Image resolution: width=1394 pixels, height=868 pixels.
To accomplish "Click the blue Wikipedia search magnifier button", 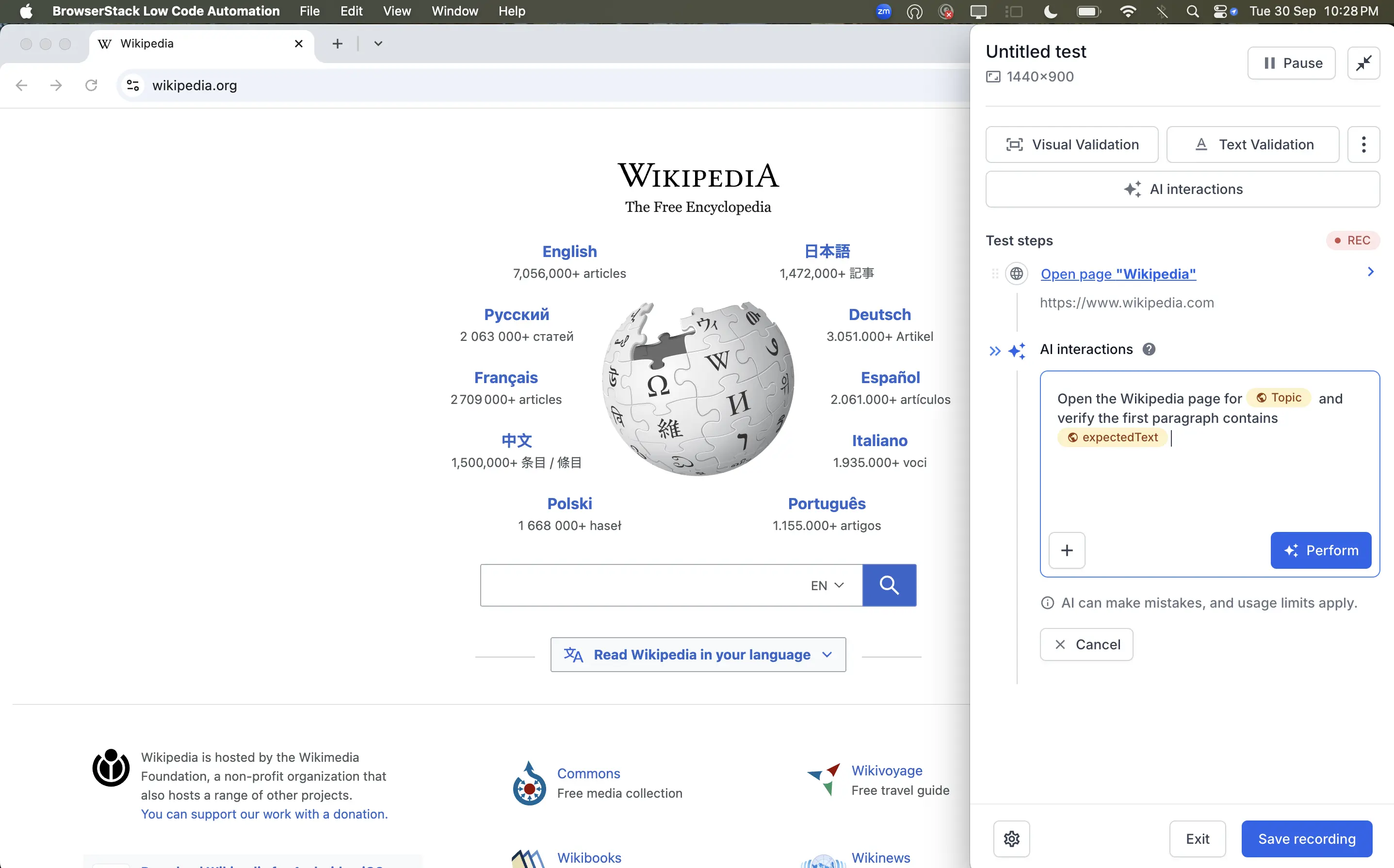I will [889, 585].
